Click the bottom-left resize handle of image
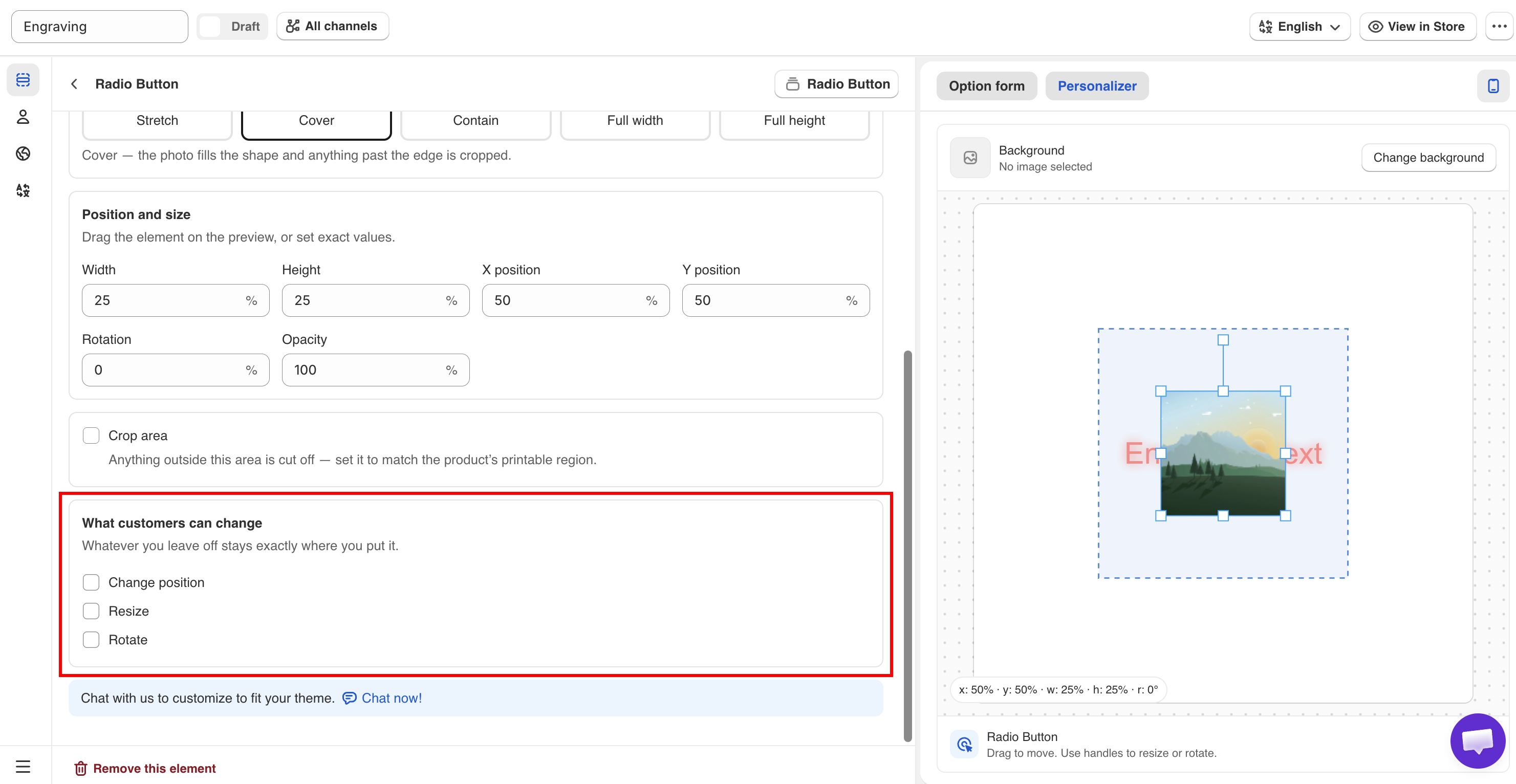 (1160, 516)
